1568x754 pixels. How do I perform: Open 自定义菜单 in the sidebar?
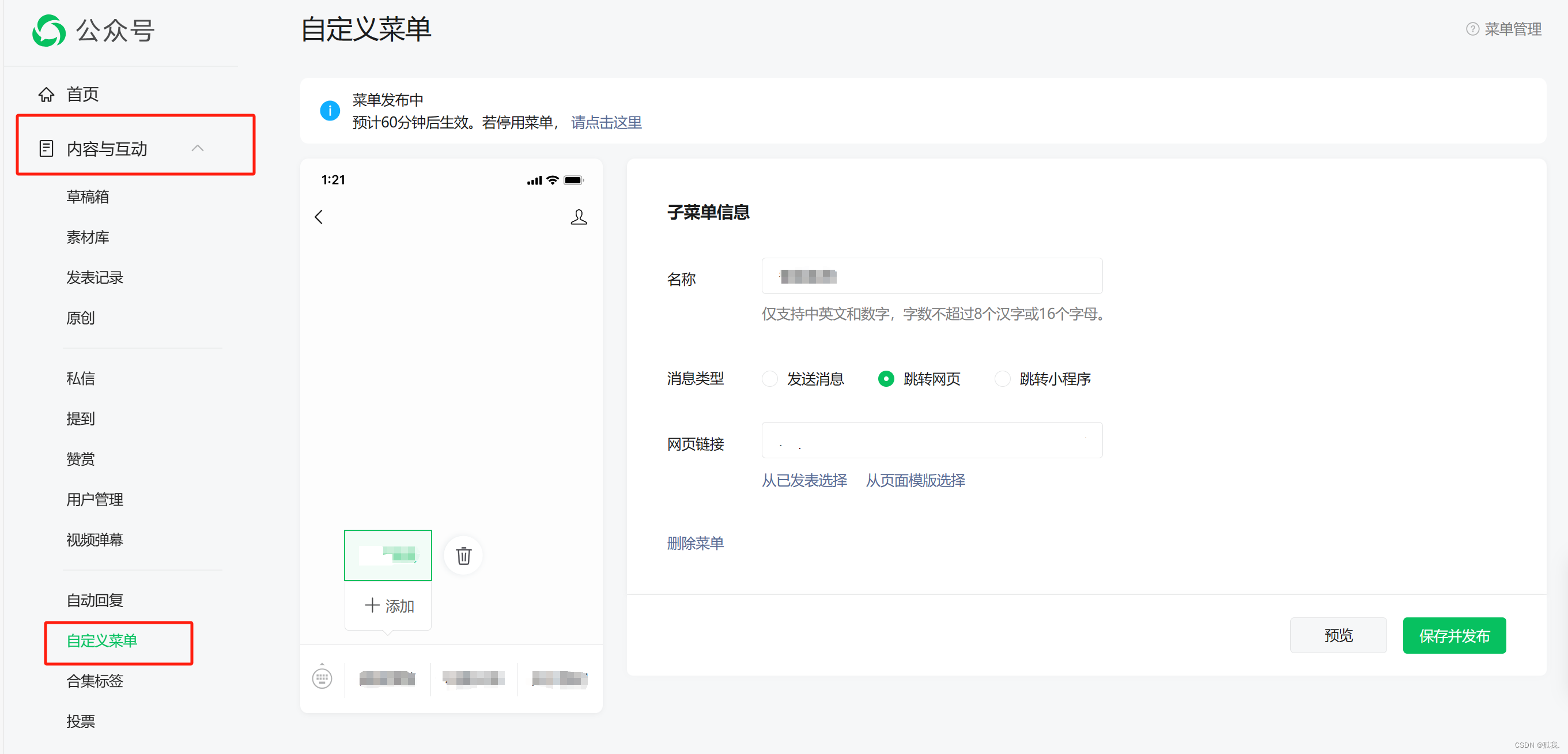102,640
